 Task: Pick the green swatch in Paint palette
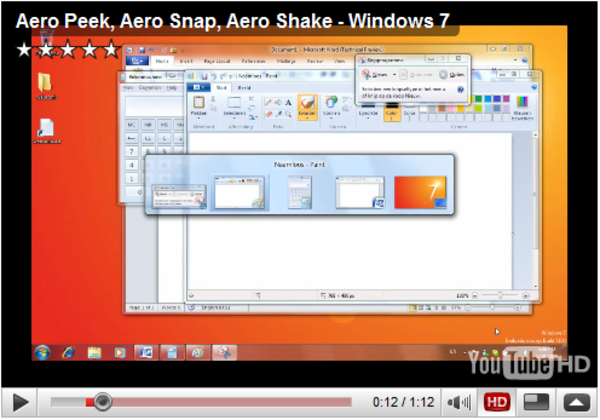[478, 99]
